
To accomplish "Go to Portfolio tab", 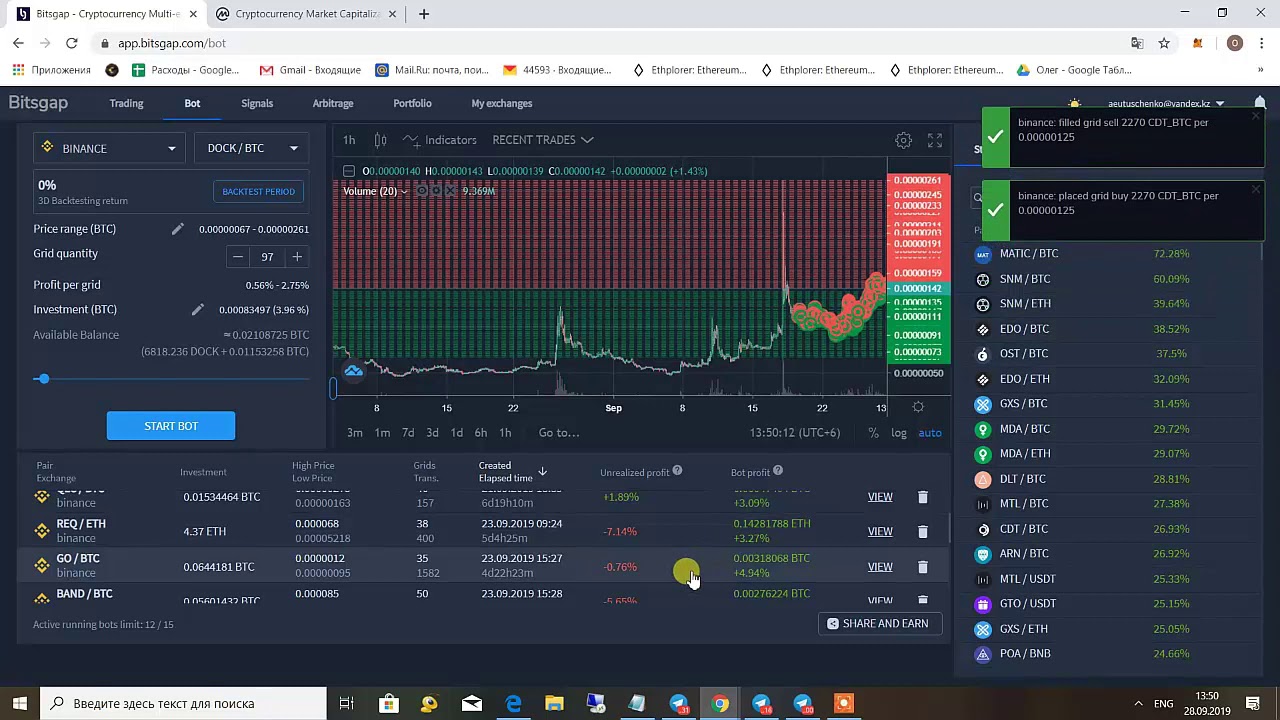I will pos(412,103).
